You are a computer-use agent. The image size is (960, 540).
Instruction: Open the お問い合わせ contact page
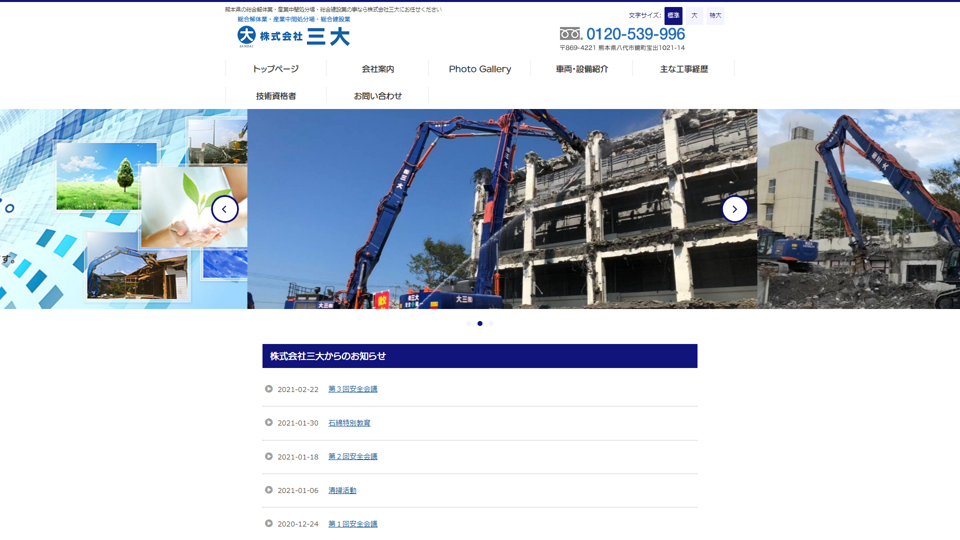[378, 96]
